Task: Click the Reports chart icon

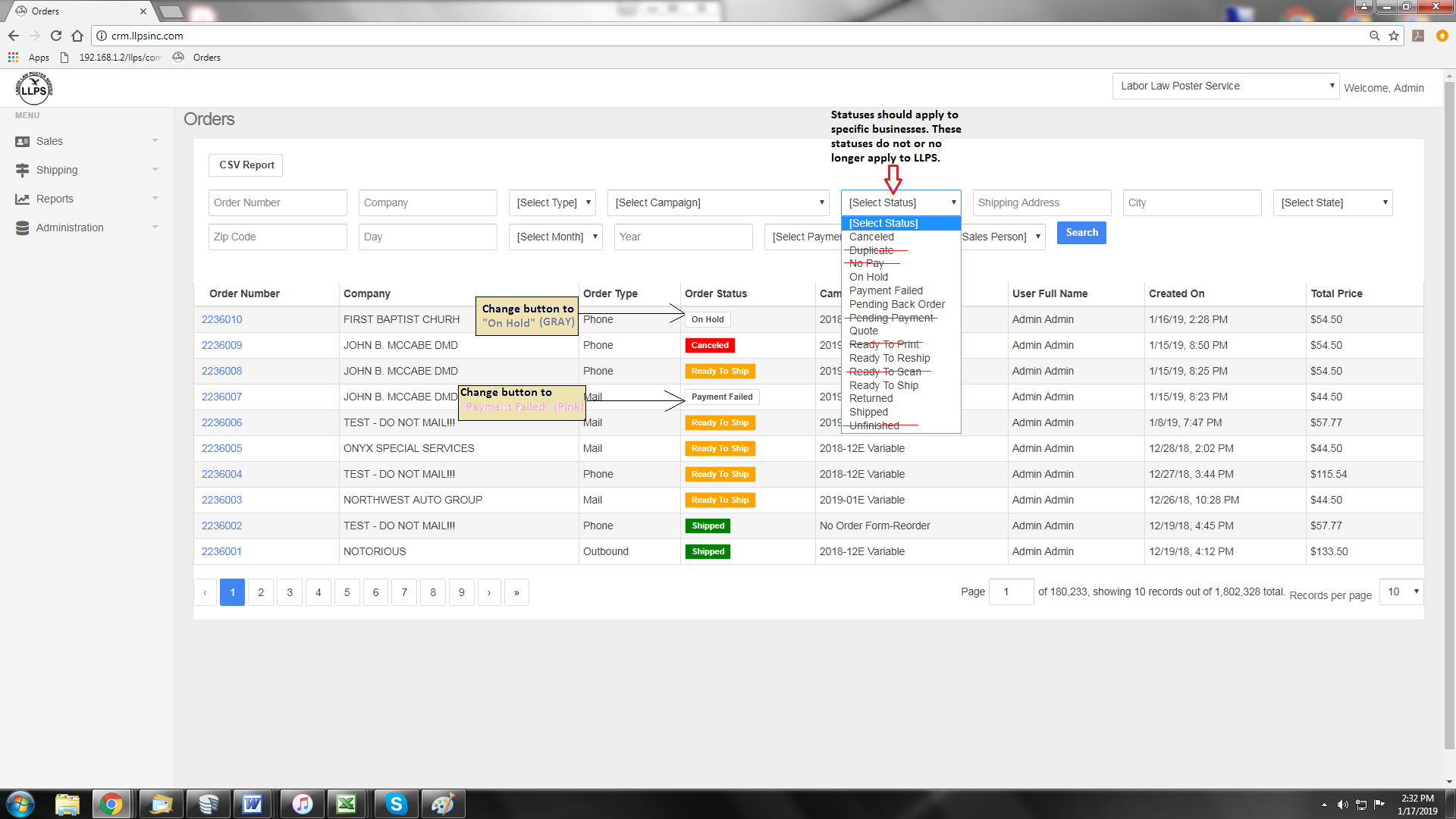Action: (x=23, y=199)
